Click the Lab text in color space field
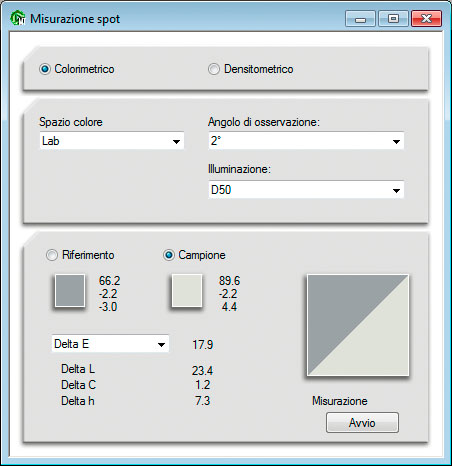 click(51, 141)
